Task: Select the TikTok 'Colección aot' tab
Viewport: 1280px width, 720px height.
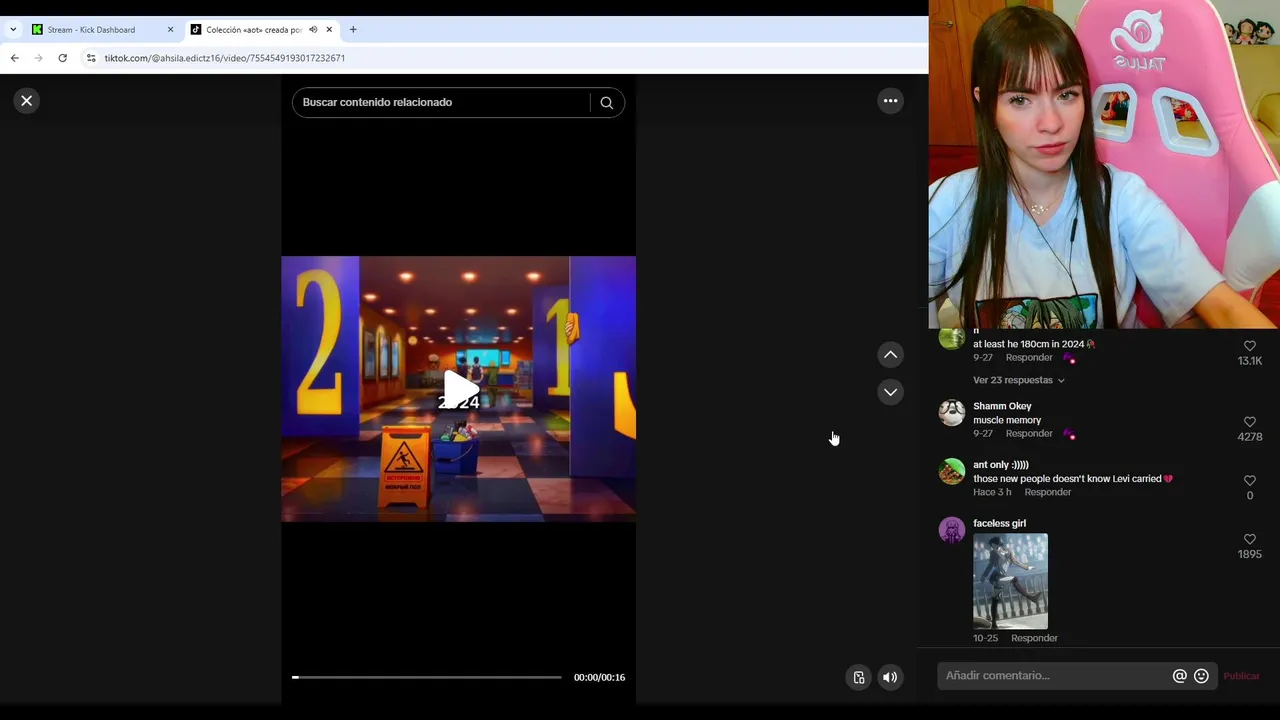Action: pos(254,30)
